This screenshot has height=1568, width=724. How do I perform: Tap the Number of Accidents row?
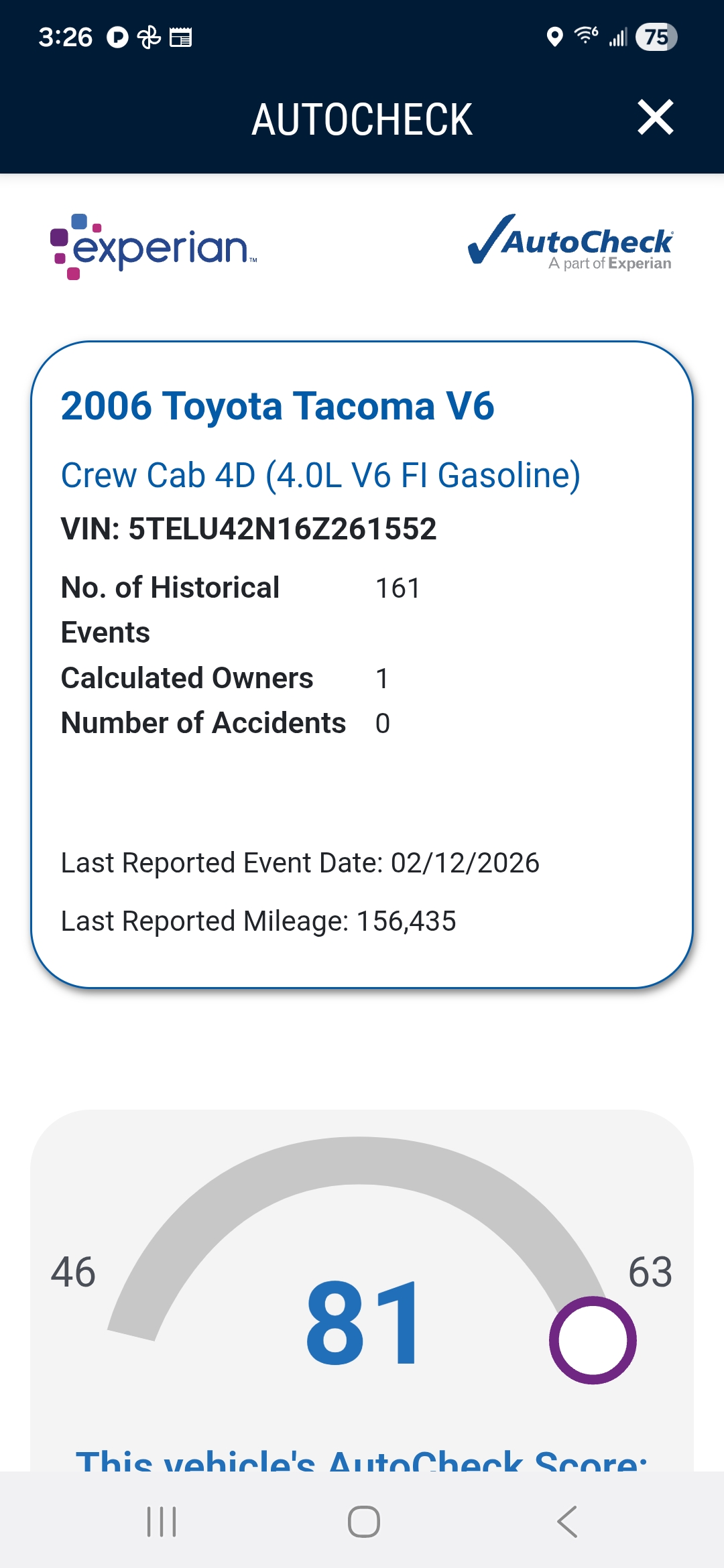[x=225, y=723]
